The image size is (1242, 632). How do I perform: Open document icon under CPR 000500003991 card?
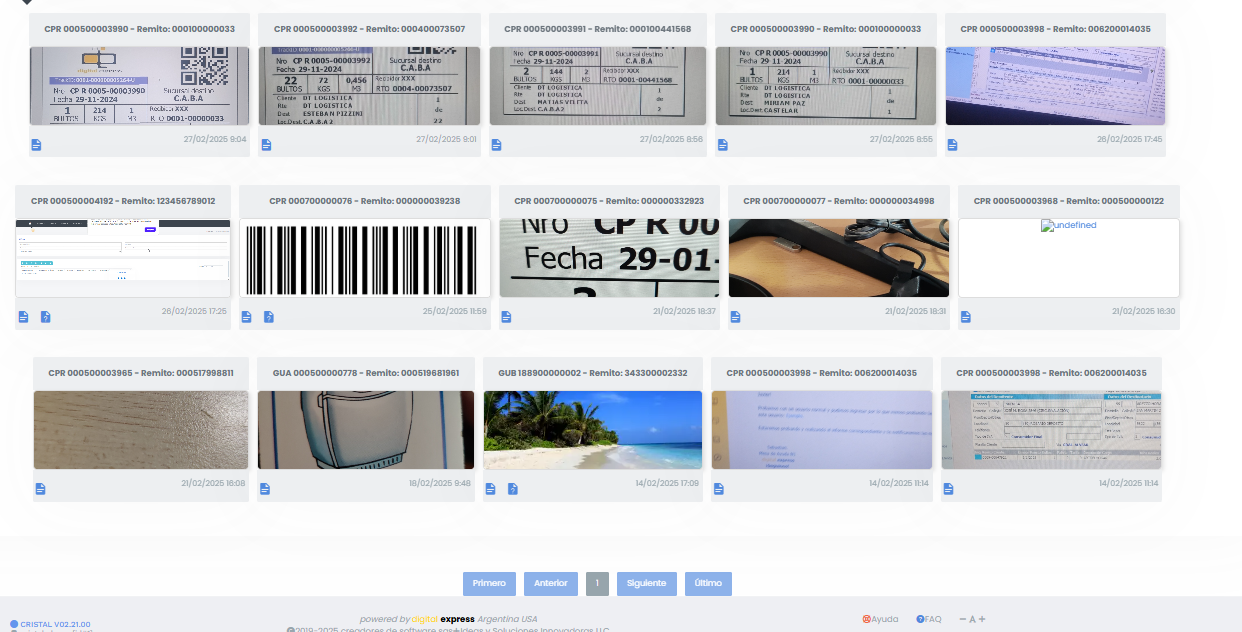[497, 145]
